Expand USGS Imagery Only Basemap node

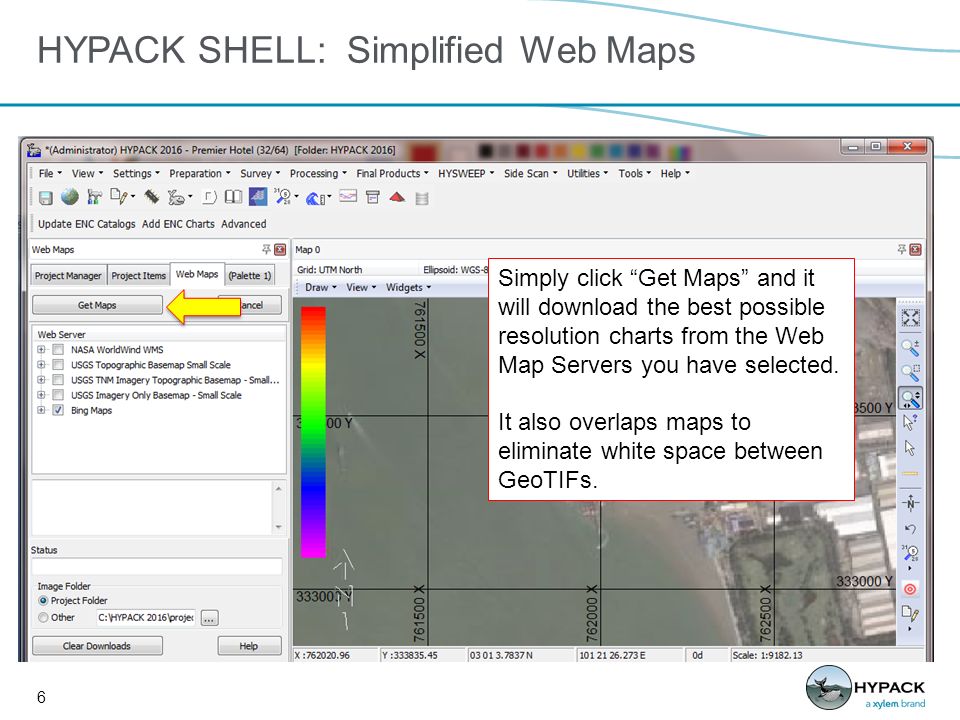point(41,396)
